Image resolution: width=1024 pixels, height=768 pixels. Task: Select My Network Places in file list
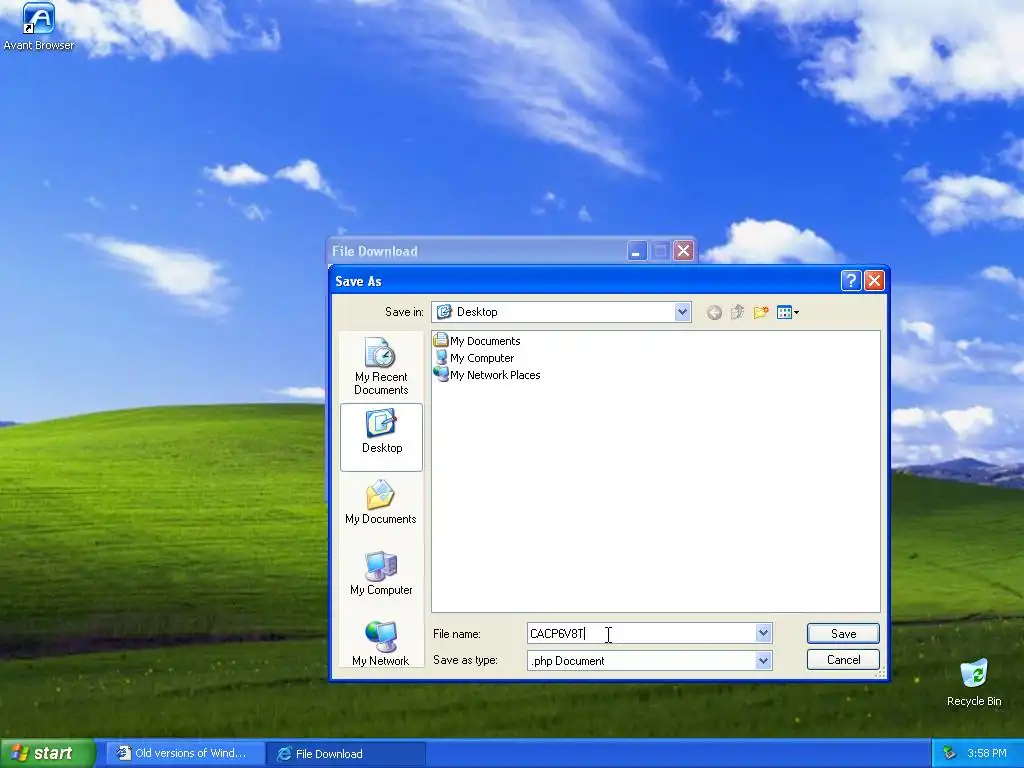pyautogui.click(x=487, y=375)
